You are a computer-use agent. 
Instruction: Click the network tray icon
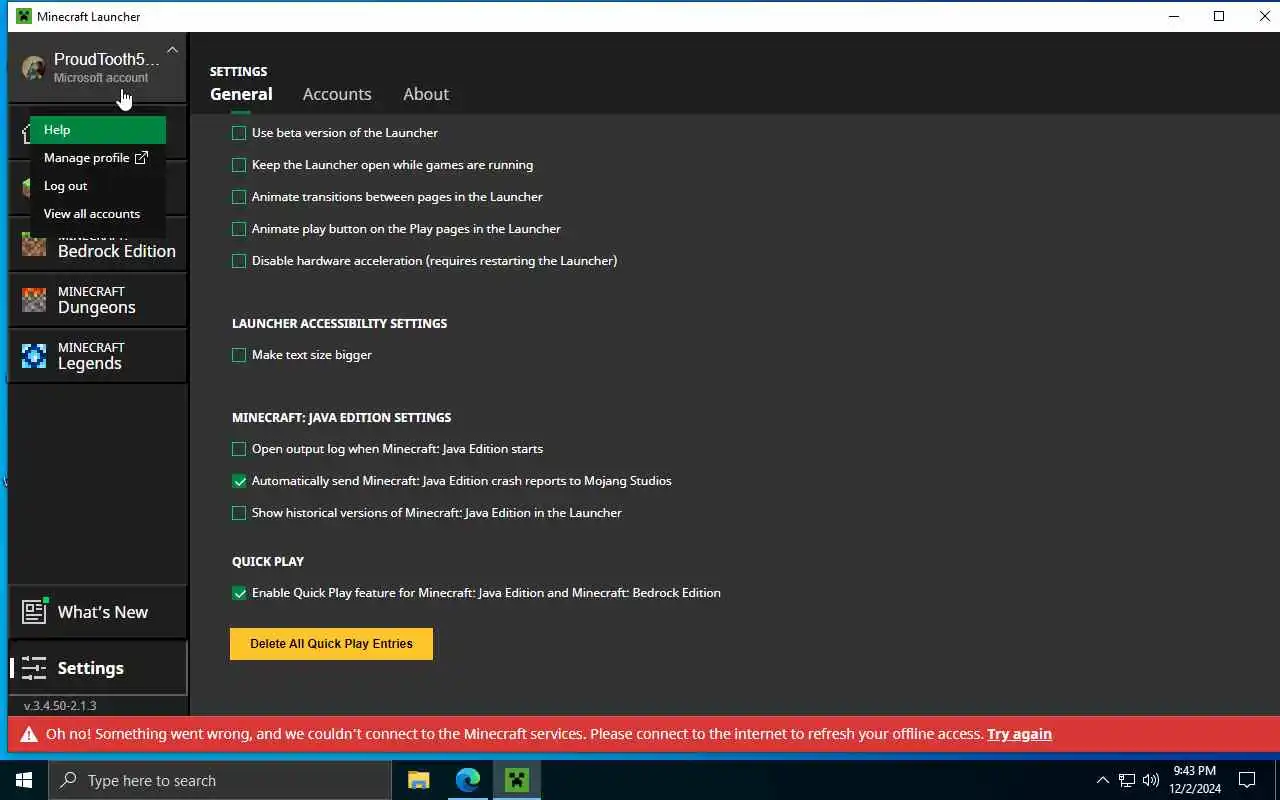[x=1127, y=781]
